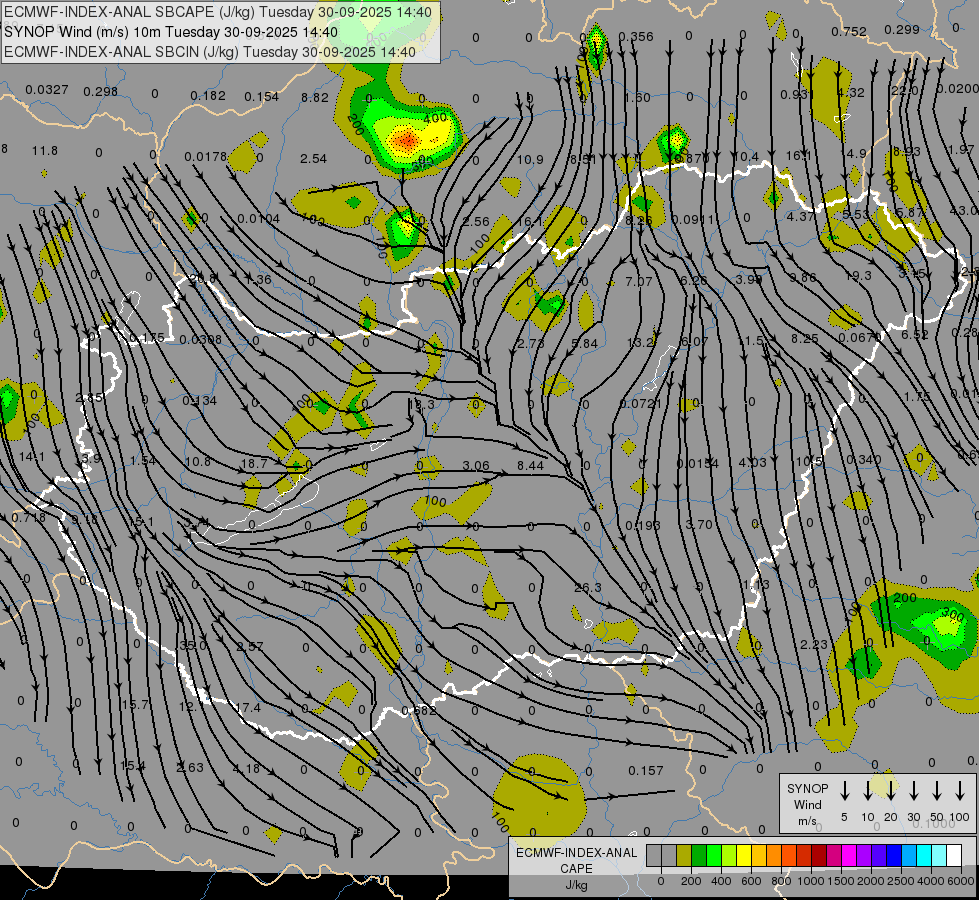Click the map value 0.299
Image resolution: width=979 pixels, height=900 pixels.
[902, 29]
